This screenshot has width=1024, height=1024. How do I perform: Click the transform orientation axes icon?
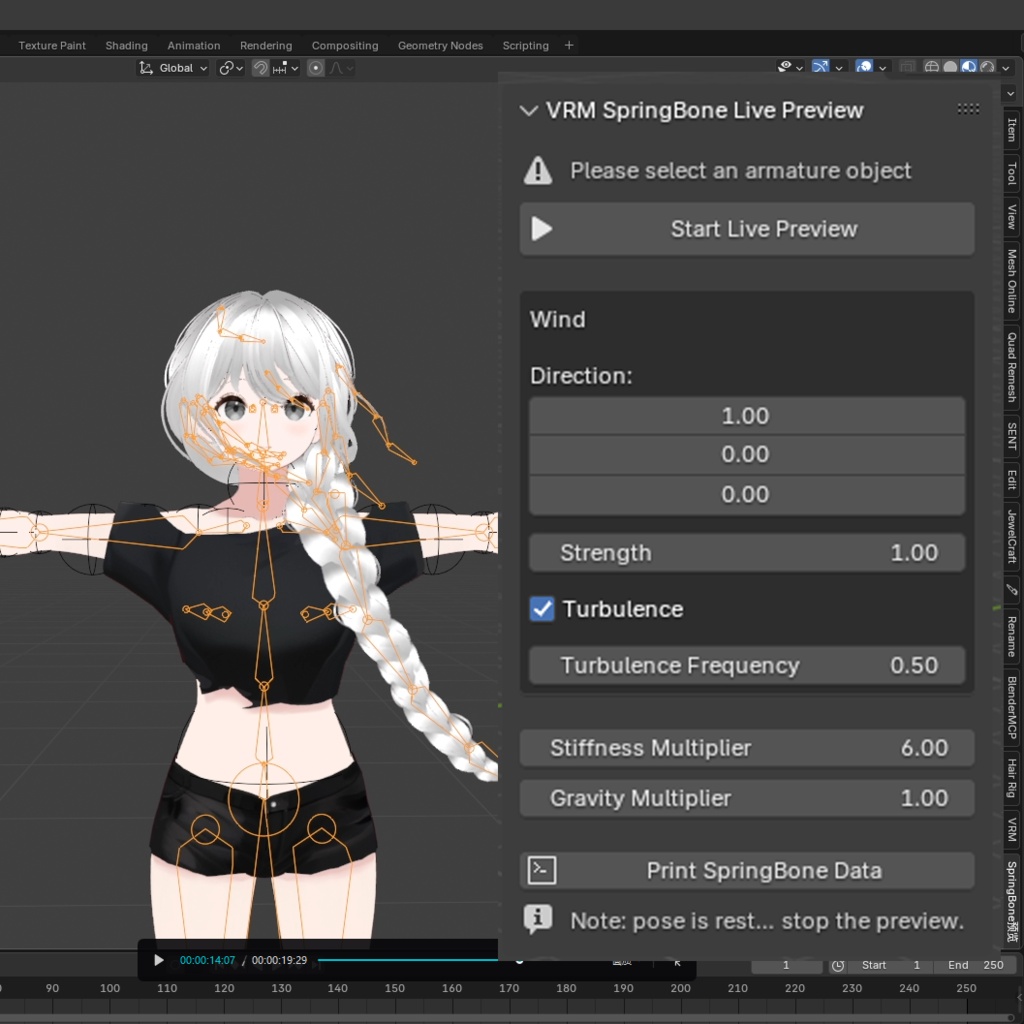(146, 68)
